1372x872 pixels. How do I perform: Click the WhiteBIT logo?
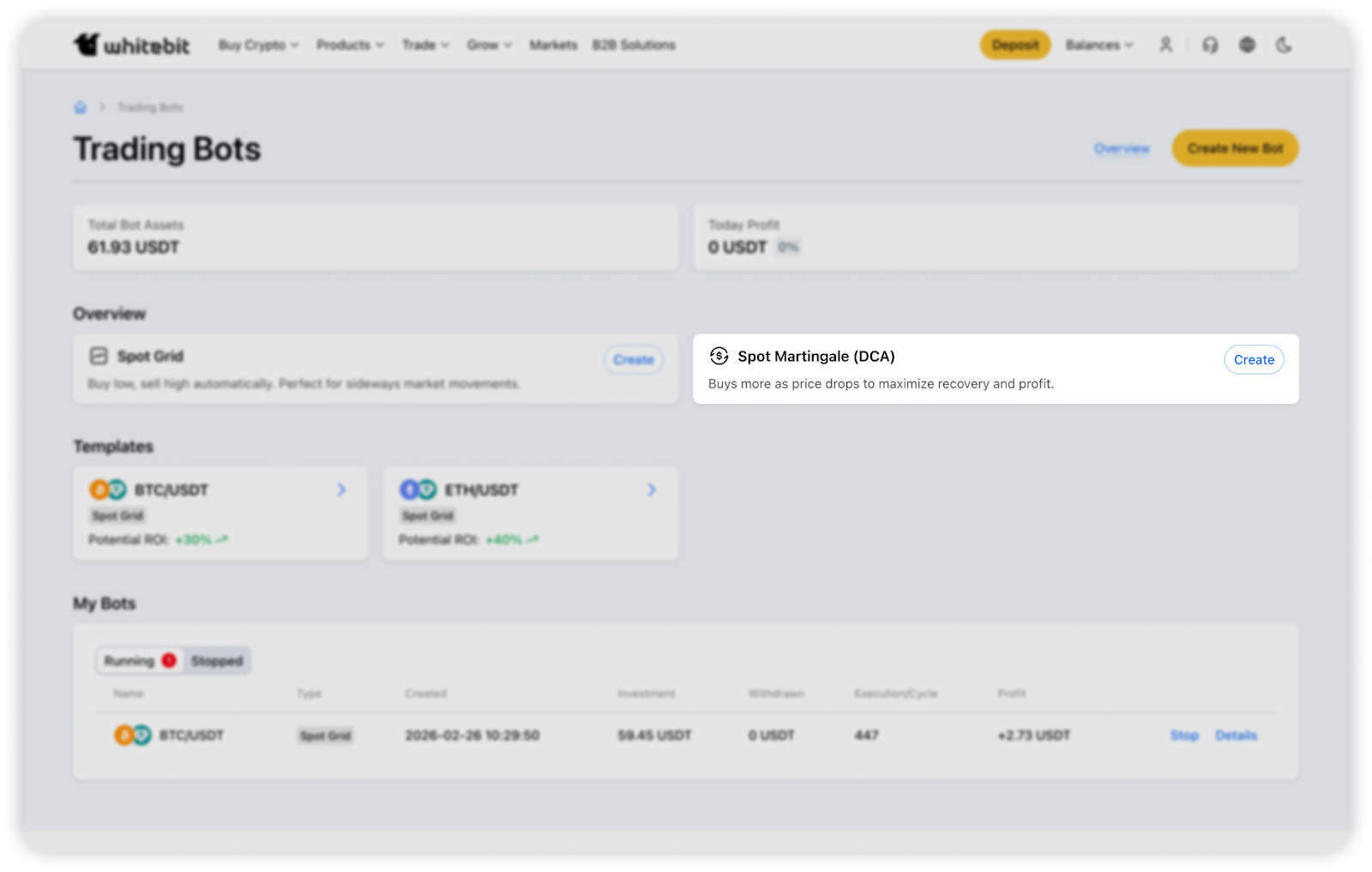click(x=131, y=45)
